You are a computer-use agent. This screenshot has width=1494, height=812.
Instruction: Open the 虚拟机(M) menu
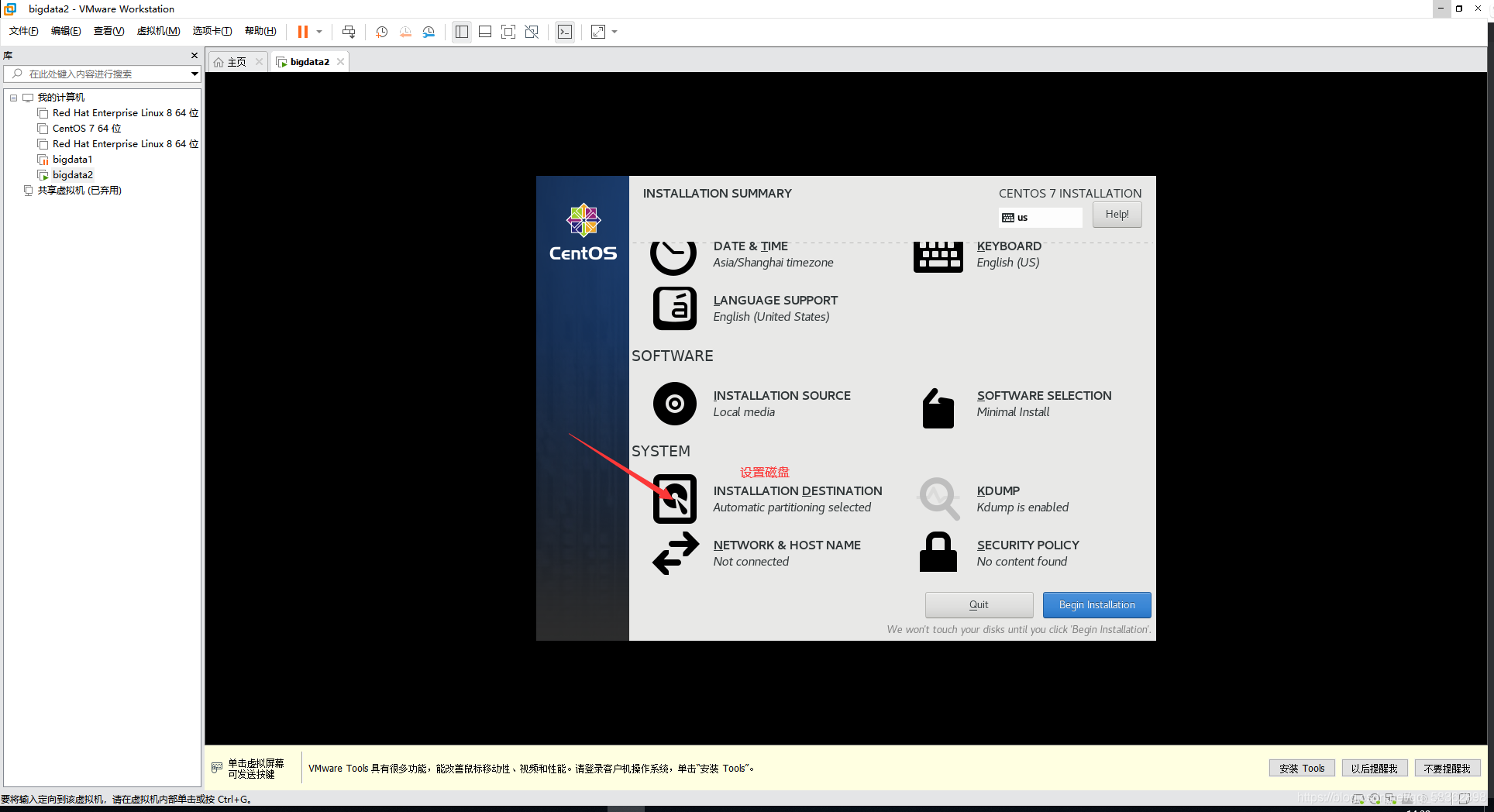point(158,31)
